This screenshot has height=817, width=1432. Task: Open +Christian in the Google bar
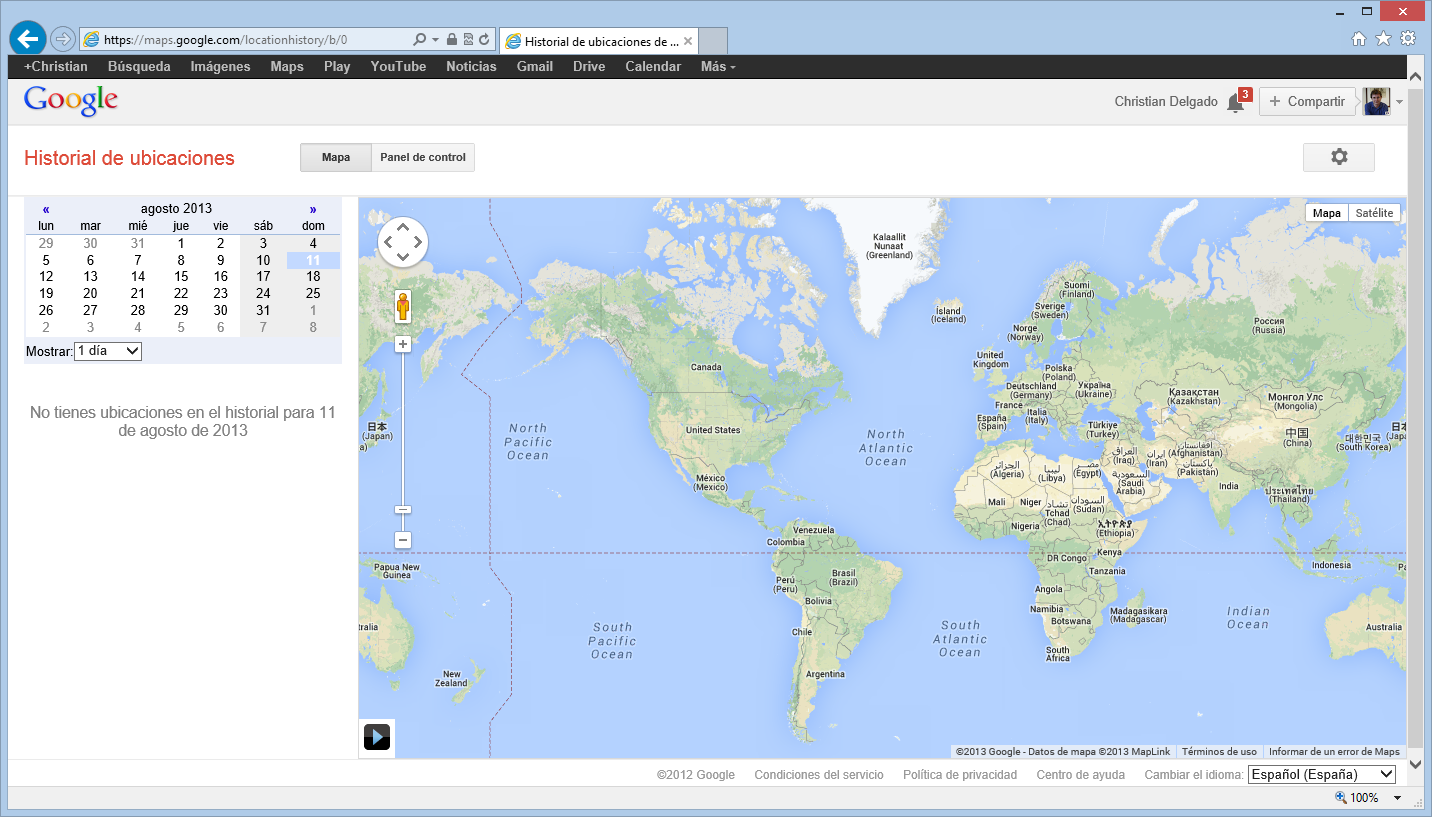tap(56, 67)
